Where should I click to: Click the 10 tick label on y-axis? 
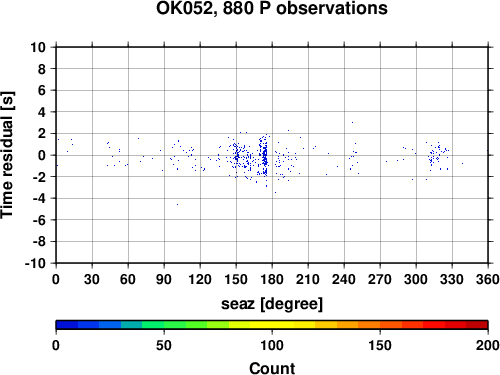click(x=38, y=47)
